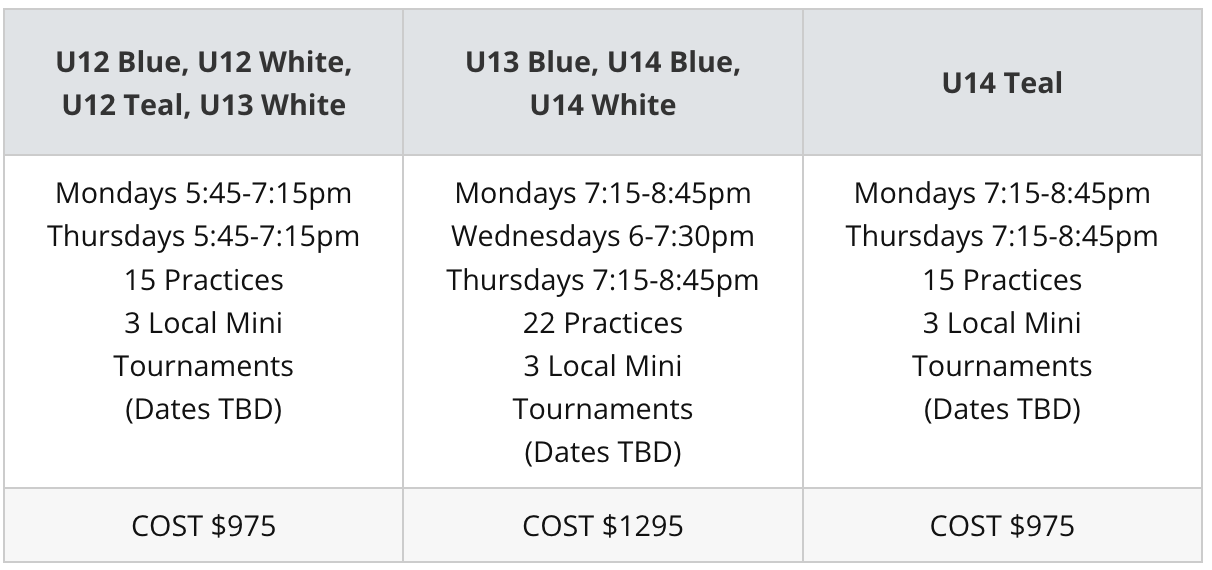
Task: Select Mondays 7:15-8:45pm in the U13 Blue column
Action: 603,193
